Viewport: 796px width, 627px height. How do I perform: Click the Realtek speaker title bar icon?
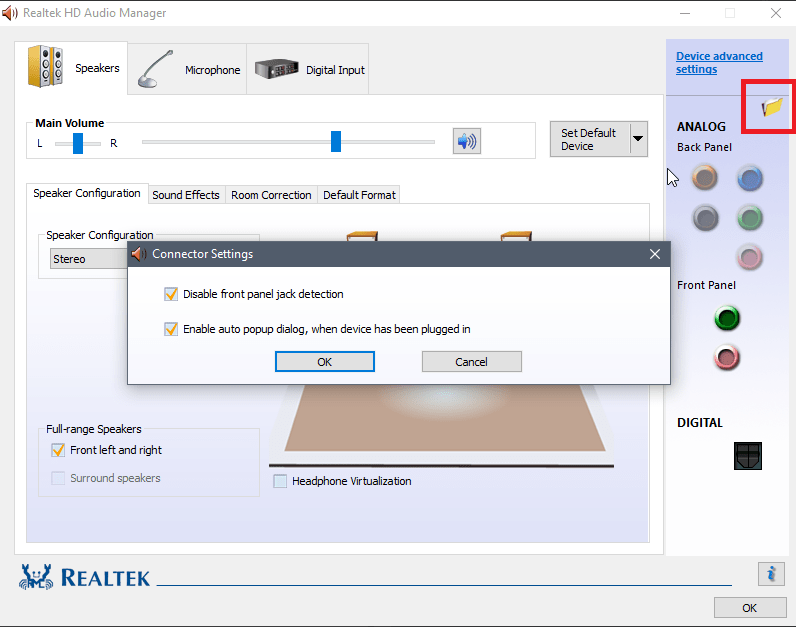[x=10, y=13]
